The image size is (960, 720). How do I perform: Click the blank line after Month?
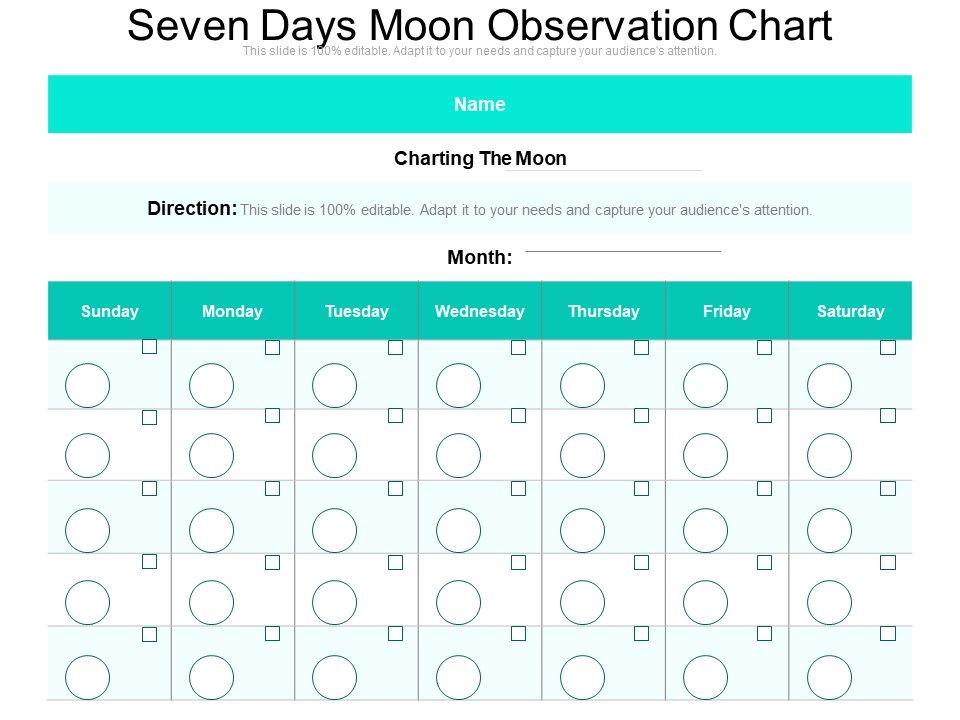coord(622,249)
